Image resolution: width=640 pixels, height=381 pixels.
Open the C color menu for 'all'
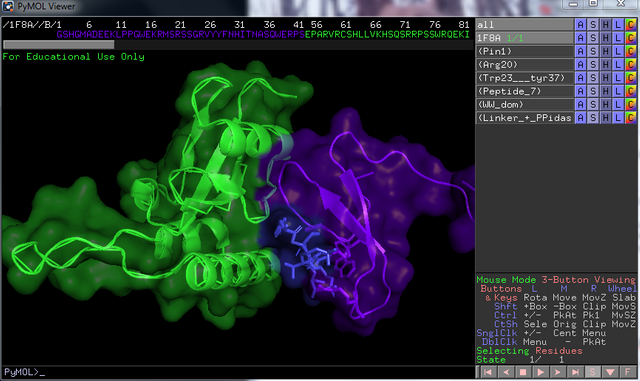coord(631,25)
